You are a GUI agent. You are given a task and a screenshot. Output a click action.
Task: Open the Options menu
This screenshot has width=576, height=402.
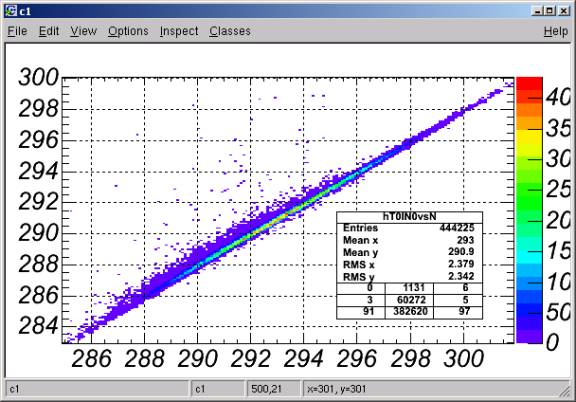(x=128, y=31)
